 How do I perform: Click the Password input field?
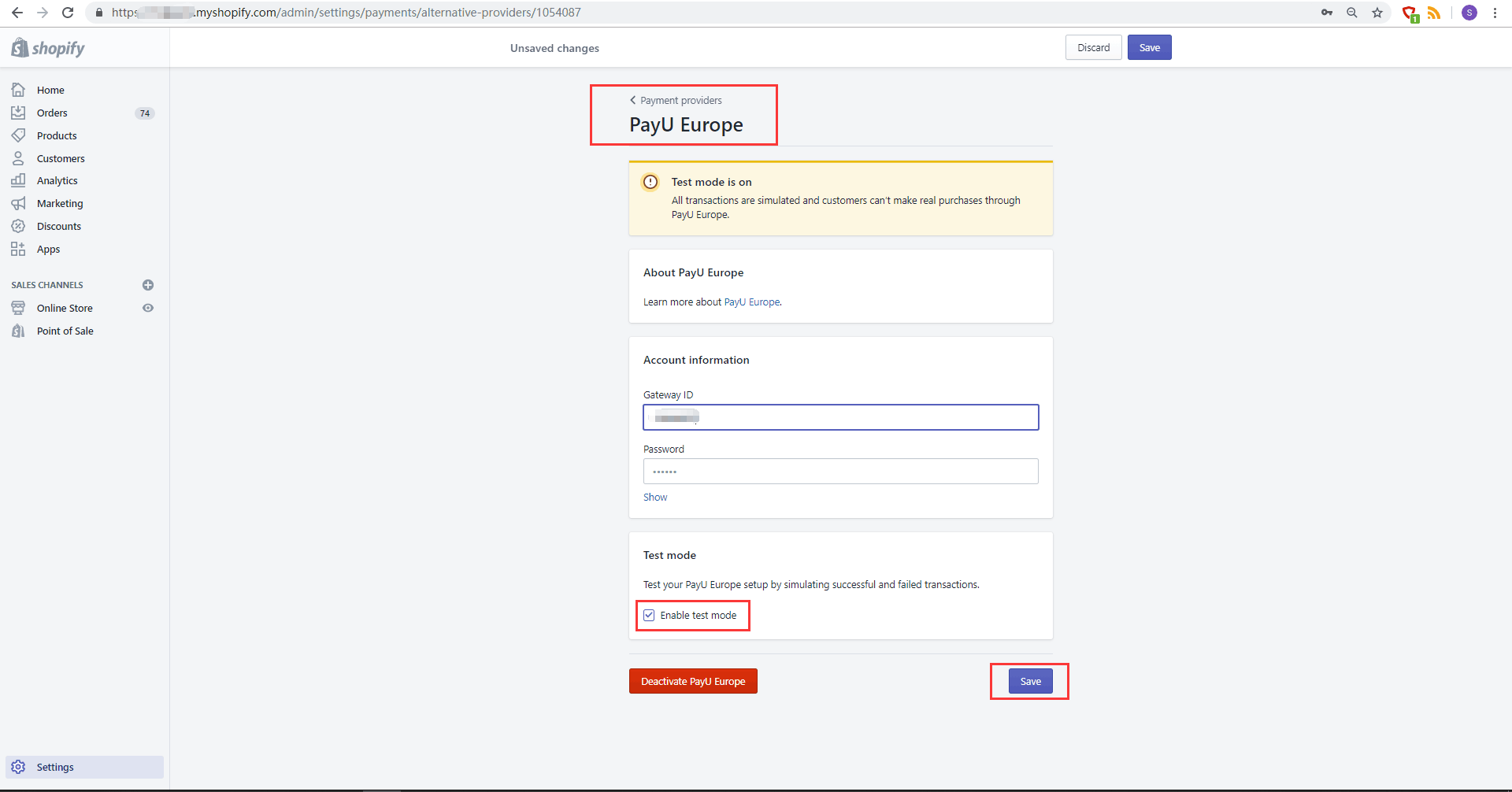coord(841,471)
